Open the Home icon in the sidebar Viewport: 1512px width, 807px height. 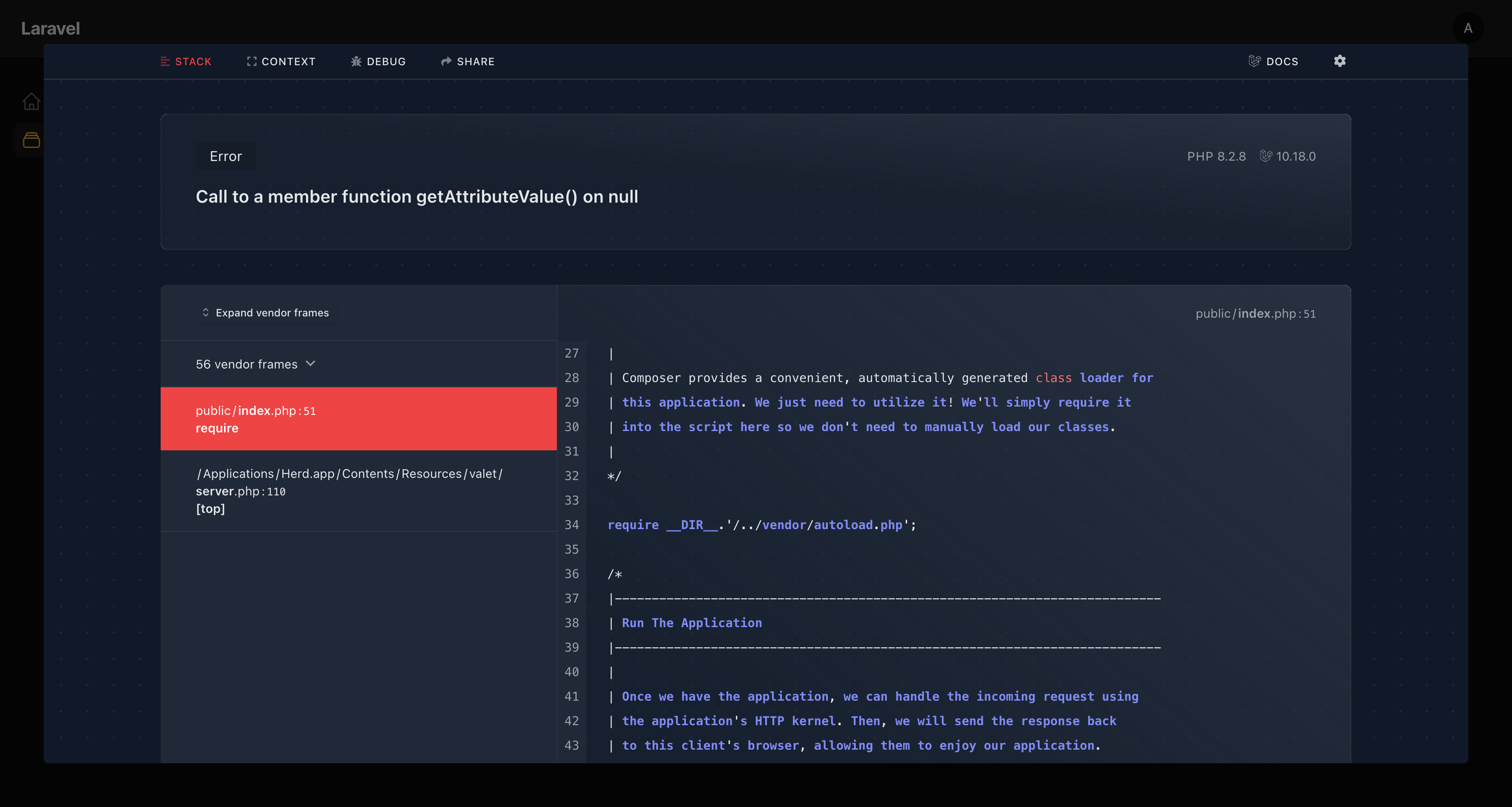click(x=31, y=101)
